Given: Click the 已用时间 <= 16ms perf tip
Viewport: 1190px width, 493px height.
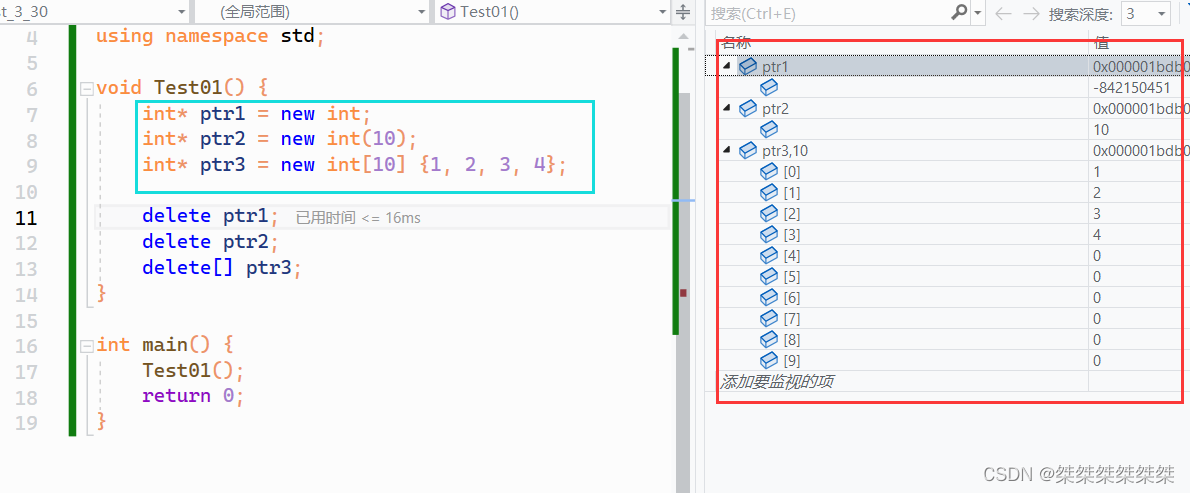Looking at the screenshot, I should tap(358, 218).
